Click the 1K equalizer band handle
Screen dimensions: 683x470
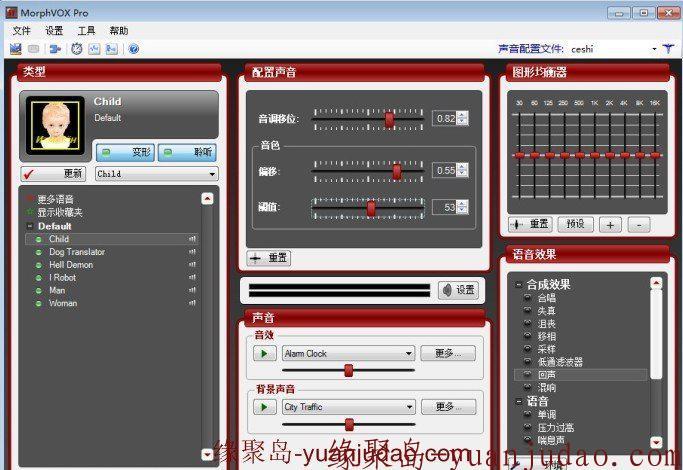pyautogui.click(x=595, y=155)
